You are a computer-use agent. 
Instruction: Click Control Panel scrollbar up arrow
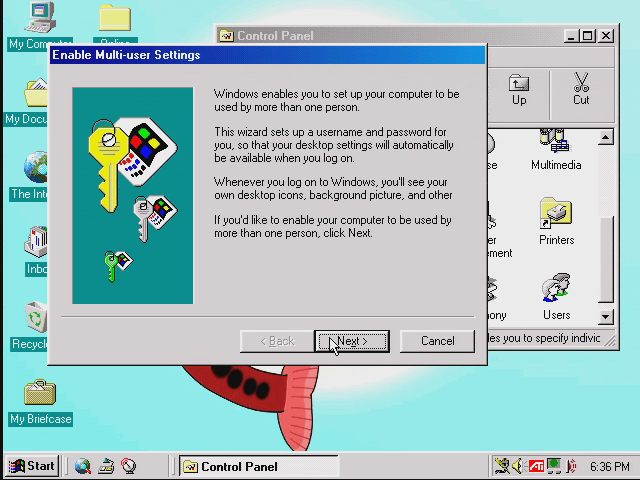coord(606,138)
